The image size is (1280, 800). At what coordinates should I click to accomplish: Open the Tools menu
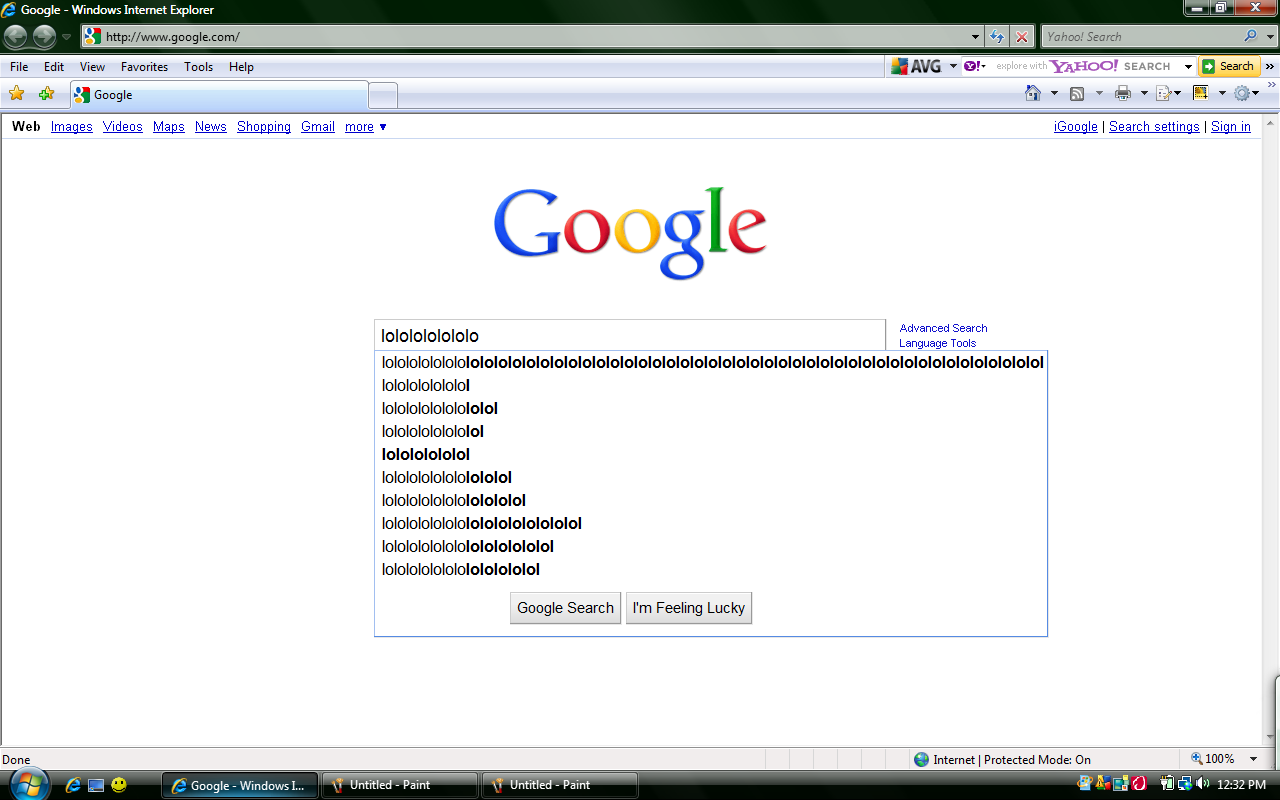(x=198, y=67)
